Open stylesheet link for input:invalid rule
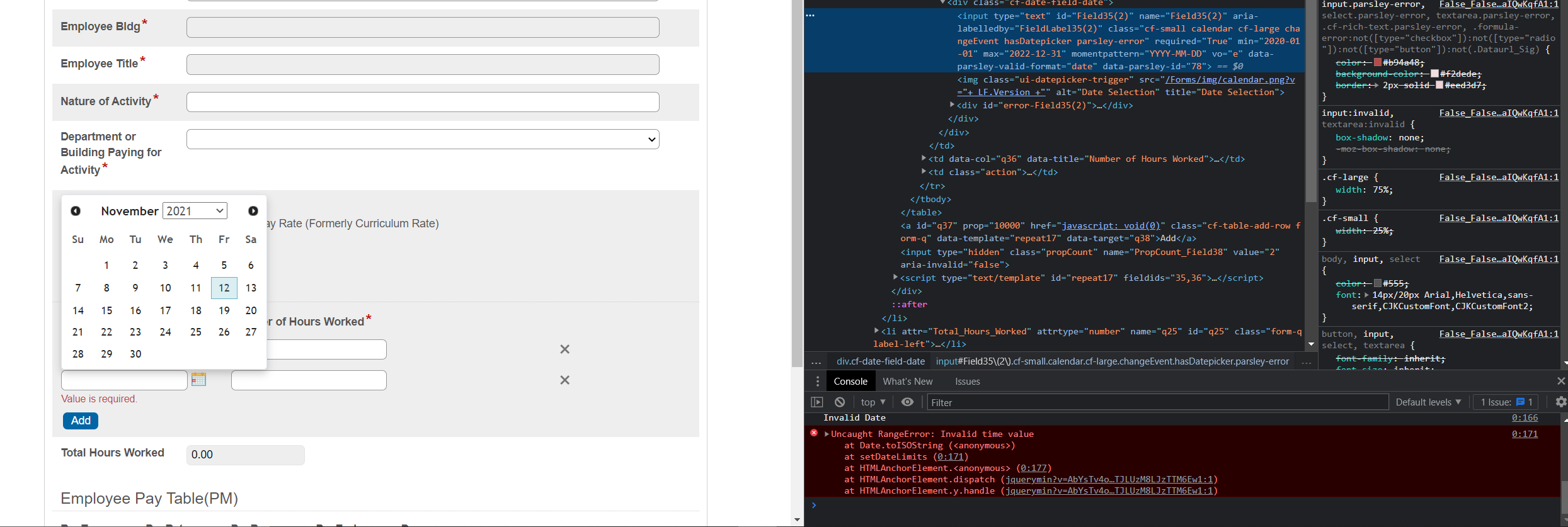 click(1499, 113)
